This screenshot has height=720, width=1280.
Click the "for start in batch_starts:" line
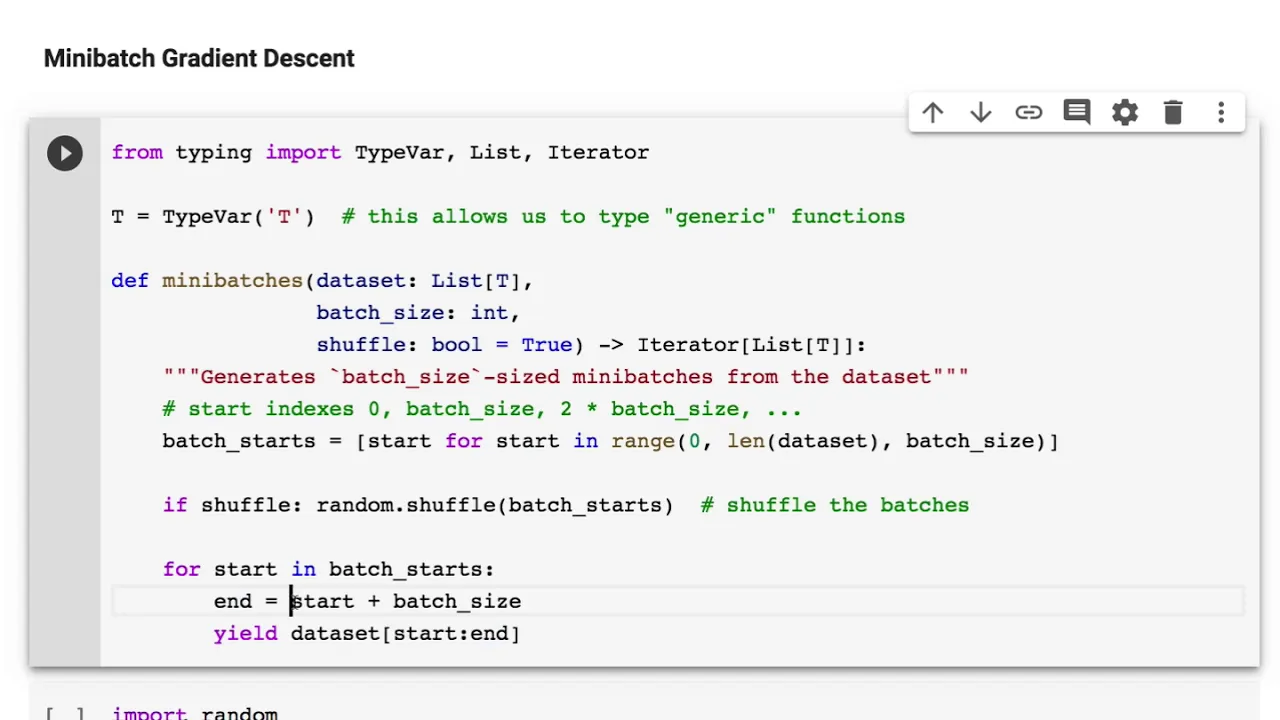click(328, 568)
